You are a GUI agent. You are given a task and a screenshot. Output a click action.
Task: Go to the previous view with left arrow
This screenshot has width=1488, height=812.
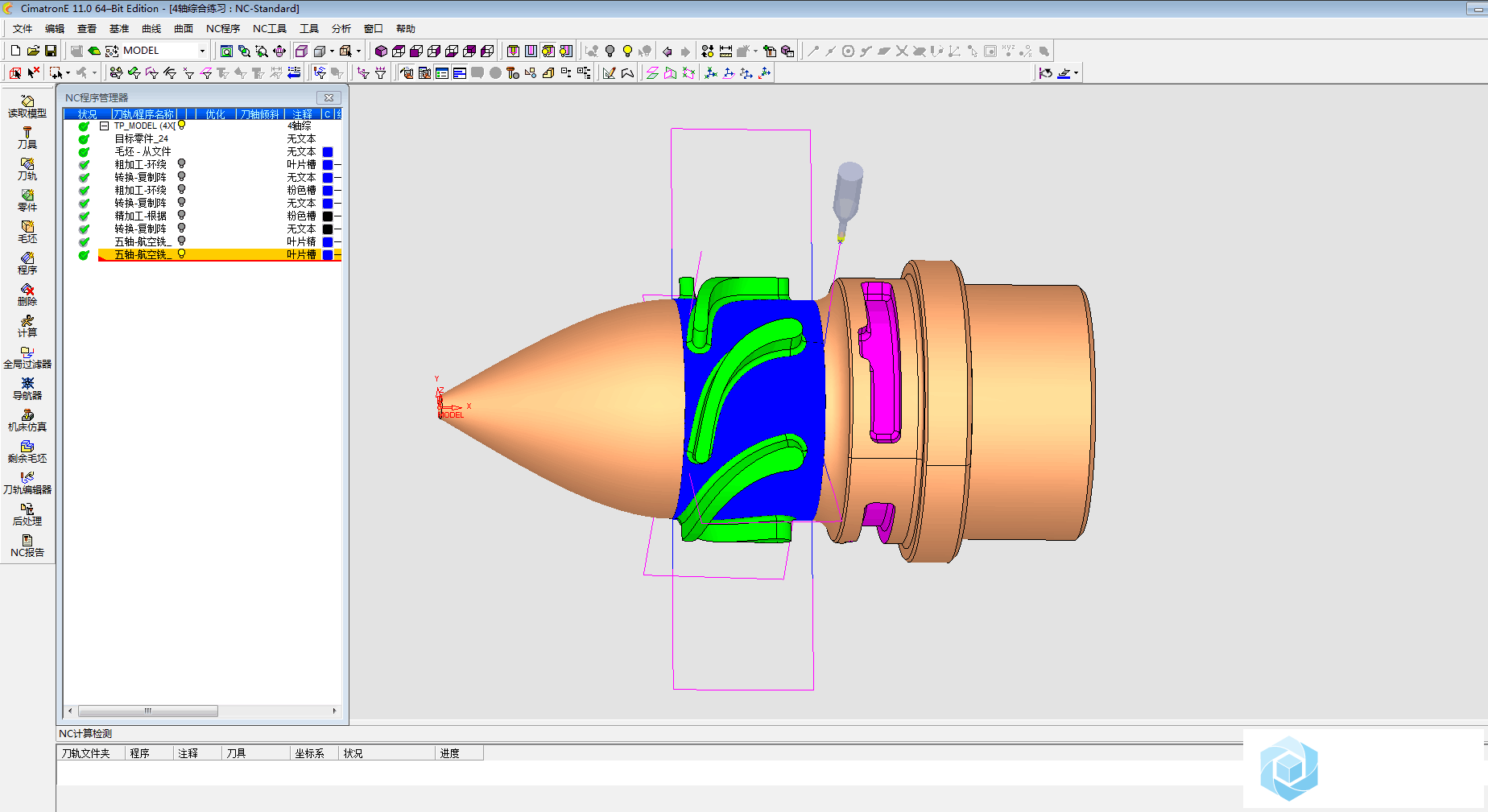[668, 51]
